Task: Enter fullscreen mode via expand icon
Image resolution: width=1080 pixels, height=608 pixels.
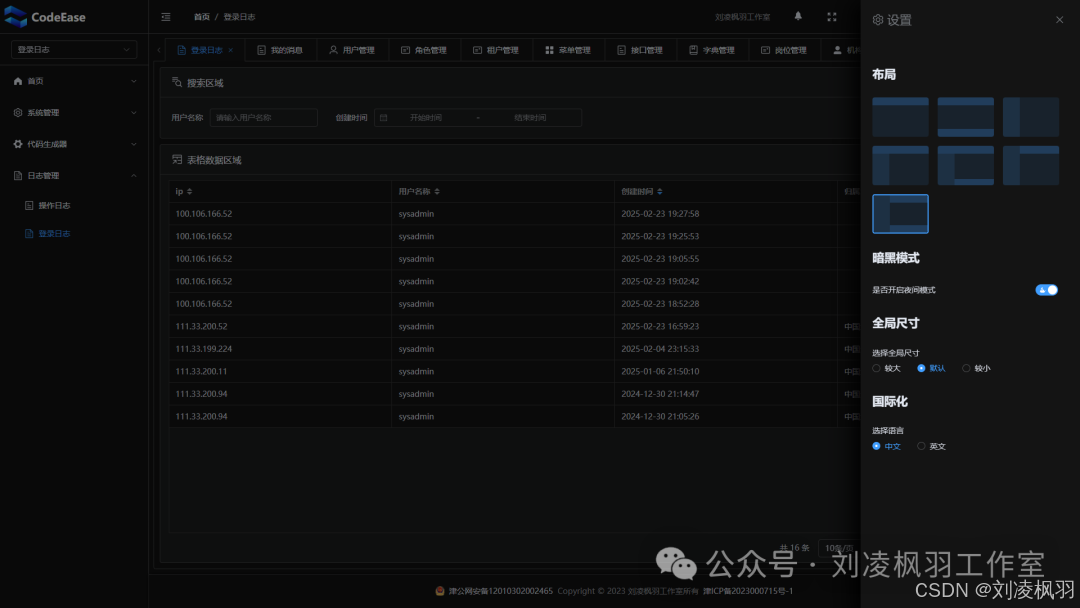Action: point(832,17)
